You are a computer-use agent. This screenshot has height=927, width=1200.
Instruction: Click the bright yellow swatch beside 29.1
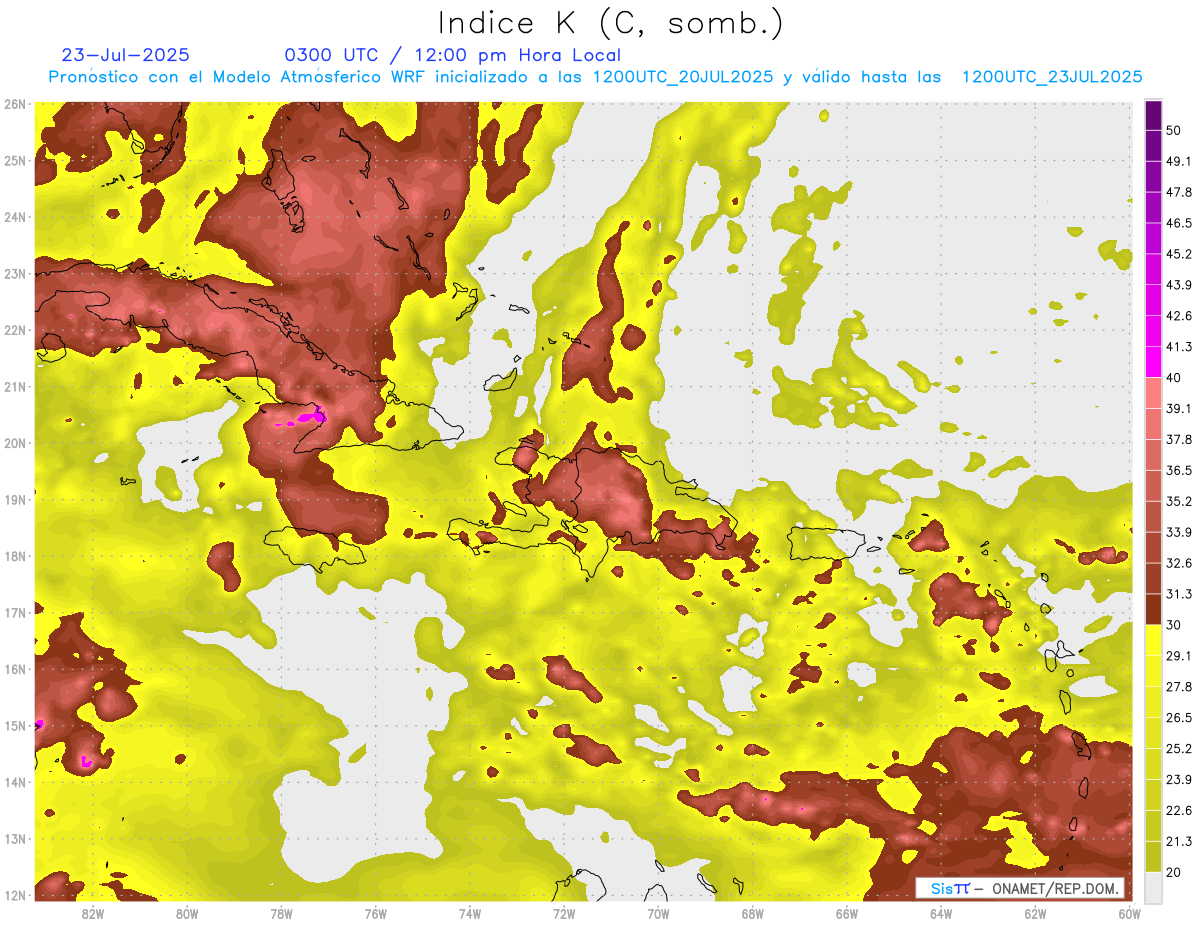pyautogui.click(x=1153, y=640)
